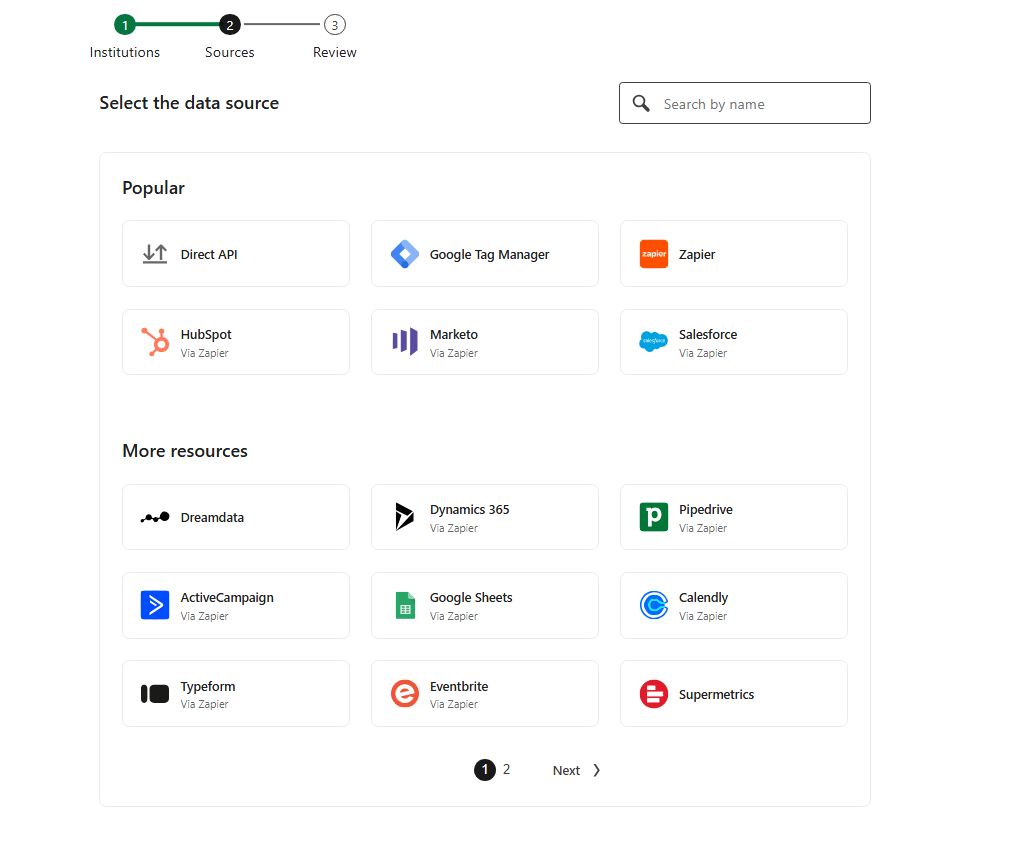The height and width of the screenshot is (850, 1024).
Task: Click the Institutions step label
Action: coord(125,52)
